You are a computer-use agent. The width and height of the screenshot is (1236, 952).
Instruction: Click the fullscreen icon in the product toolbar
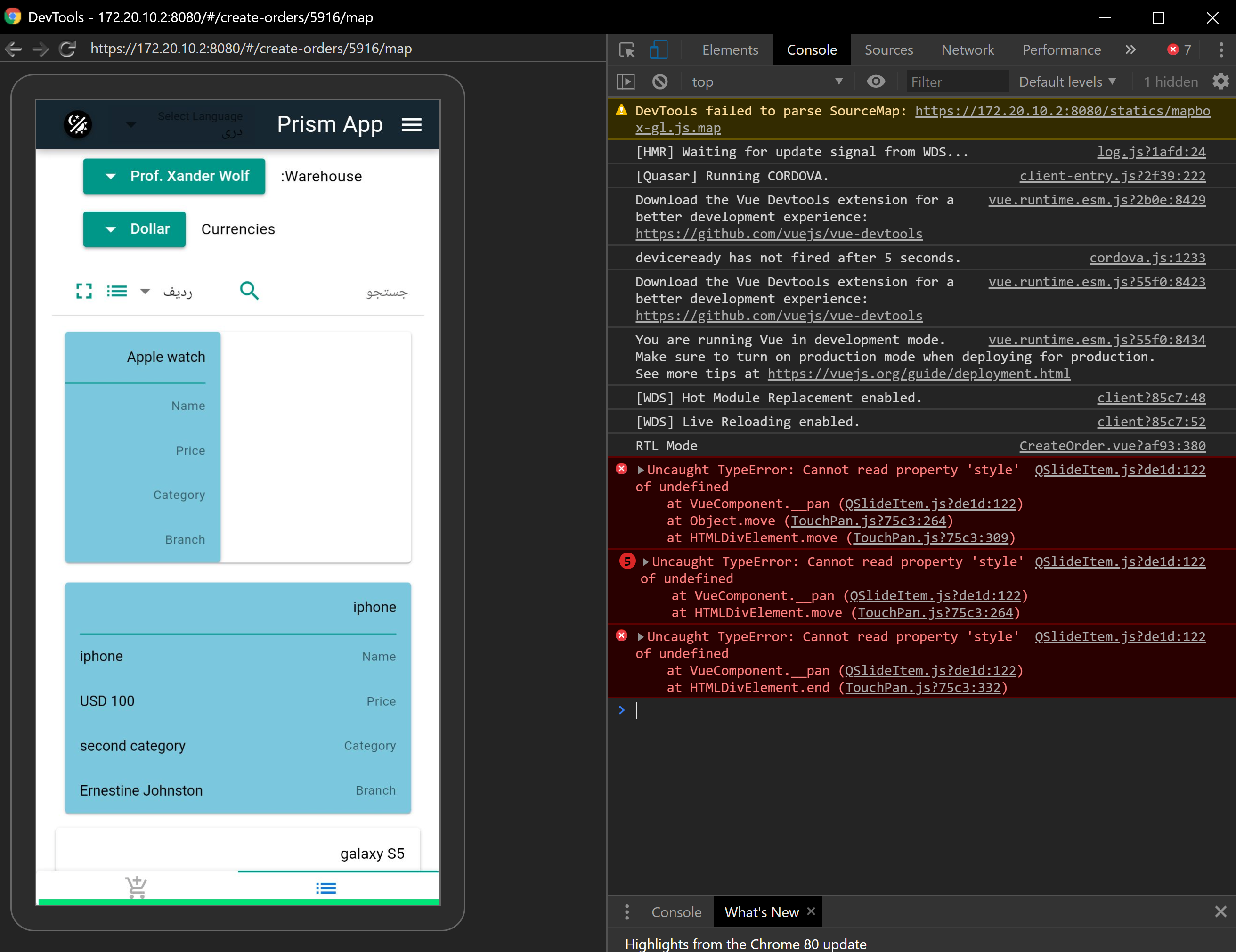pyautogui.click(x=84, y=291)
